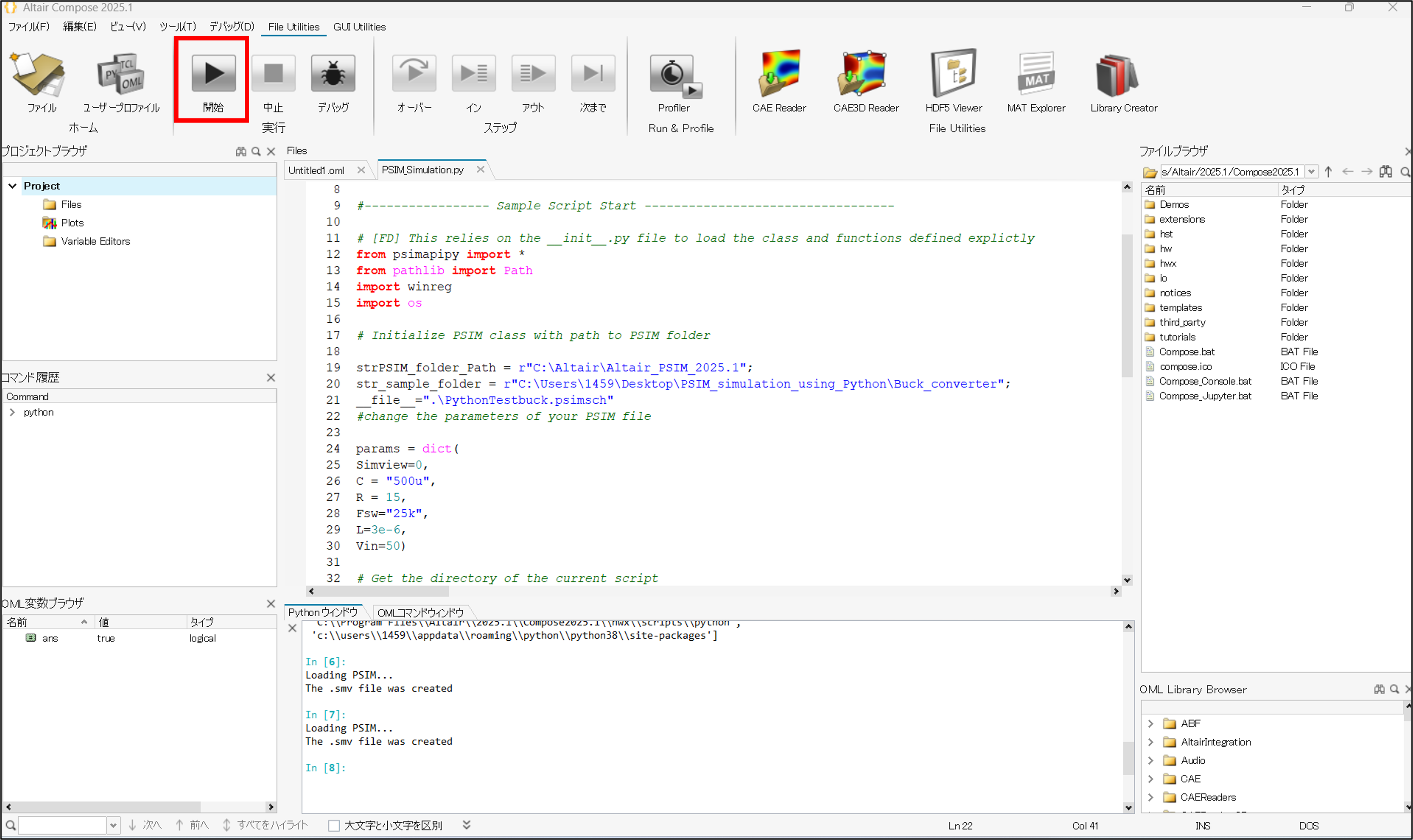Screen dimensions: 1413x840
Task: Click すべてをハイライト button
Action: (265, 825)
